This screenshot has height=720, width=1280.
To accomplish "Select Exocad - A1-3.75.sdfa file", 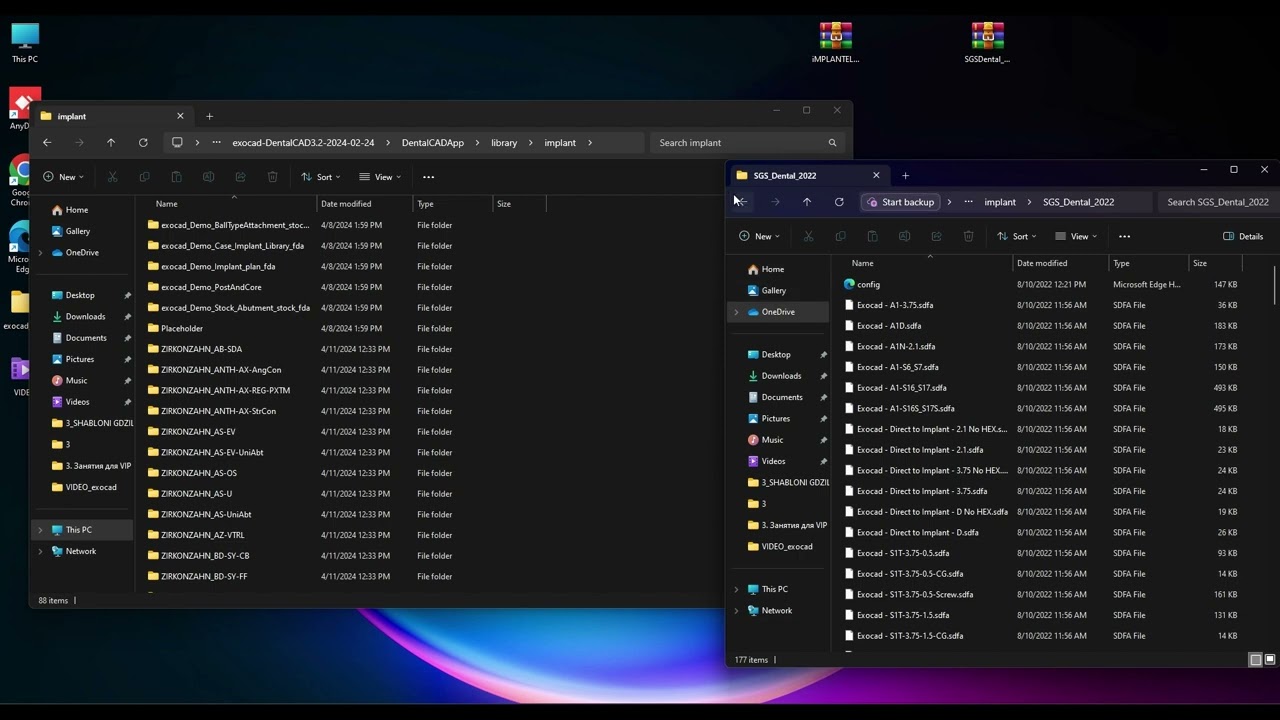I will point(895,305).
